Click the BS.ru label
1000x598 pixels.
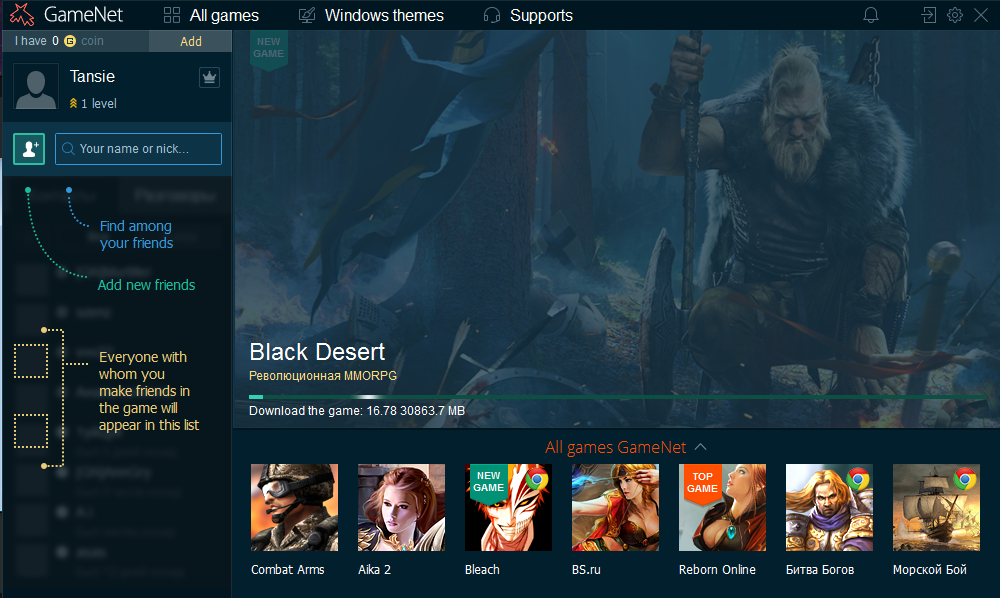[586, 569]
